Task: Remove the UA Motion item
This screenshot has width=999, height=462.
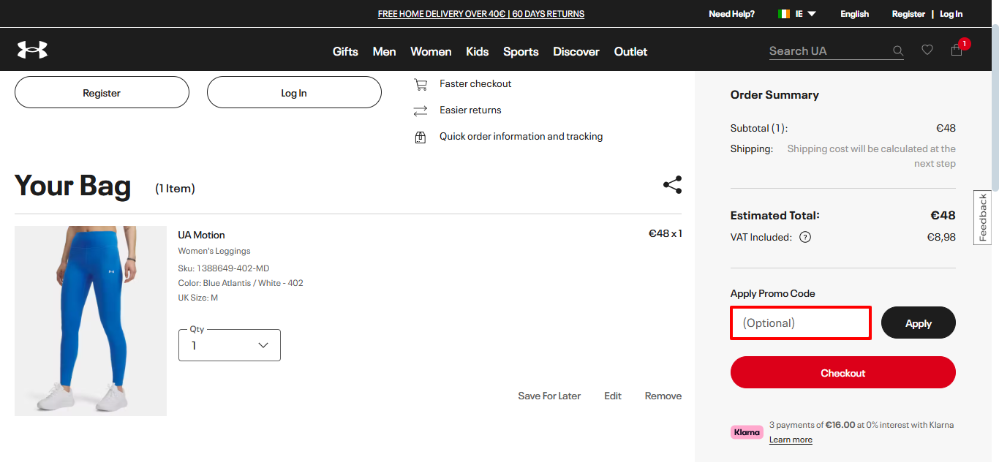Action: [x=663, y=396]
